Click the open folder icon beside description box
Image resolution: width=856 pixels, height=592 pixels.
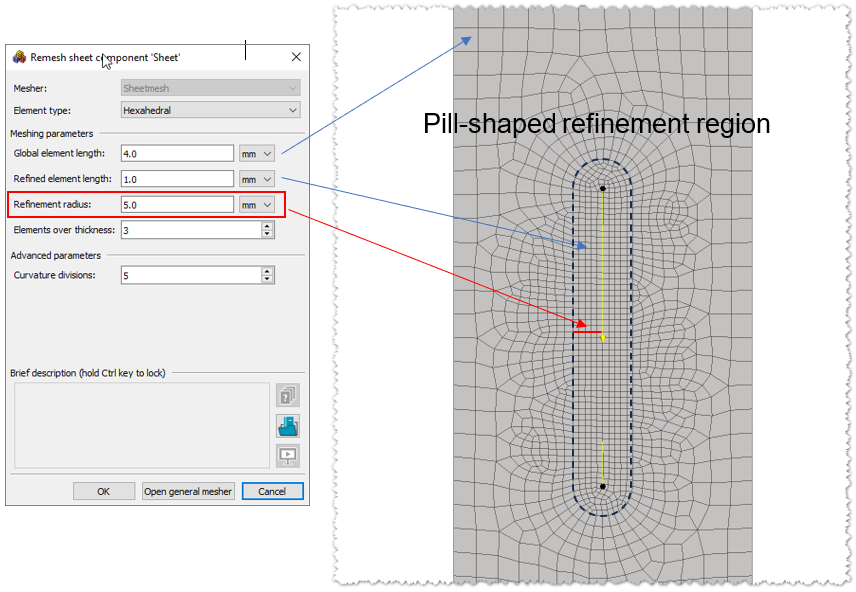288,426
